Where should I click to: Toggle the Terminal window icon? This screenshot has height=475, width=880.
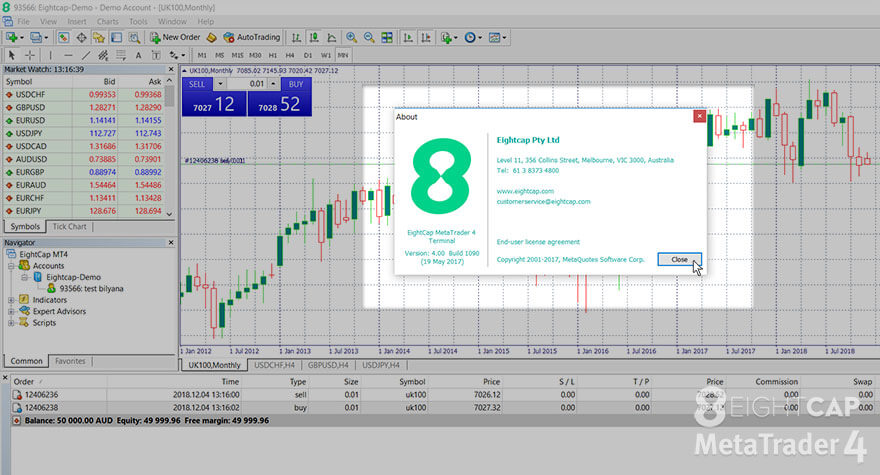click(x=116, y=38)
